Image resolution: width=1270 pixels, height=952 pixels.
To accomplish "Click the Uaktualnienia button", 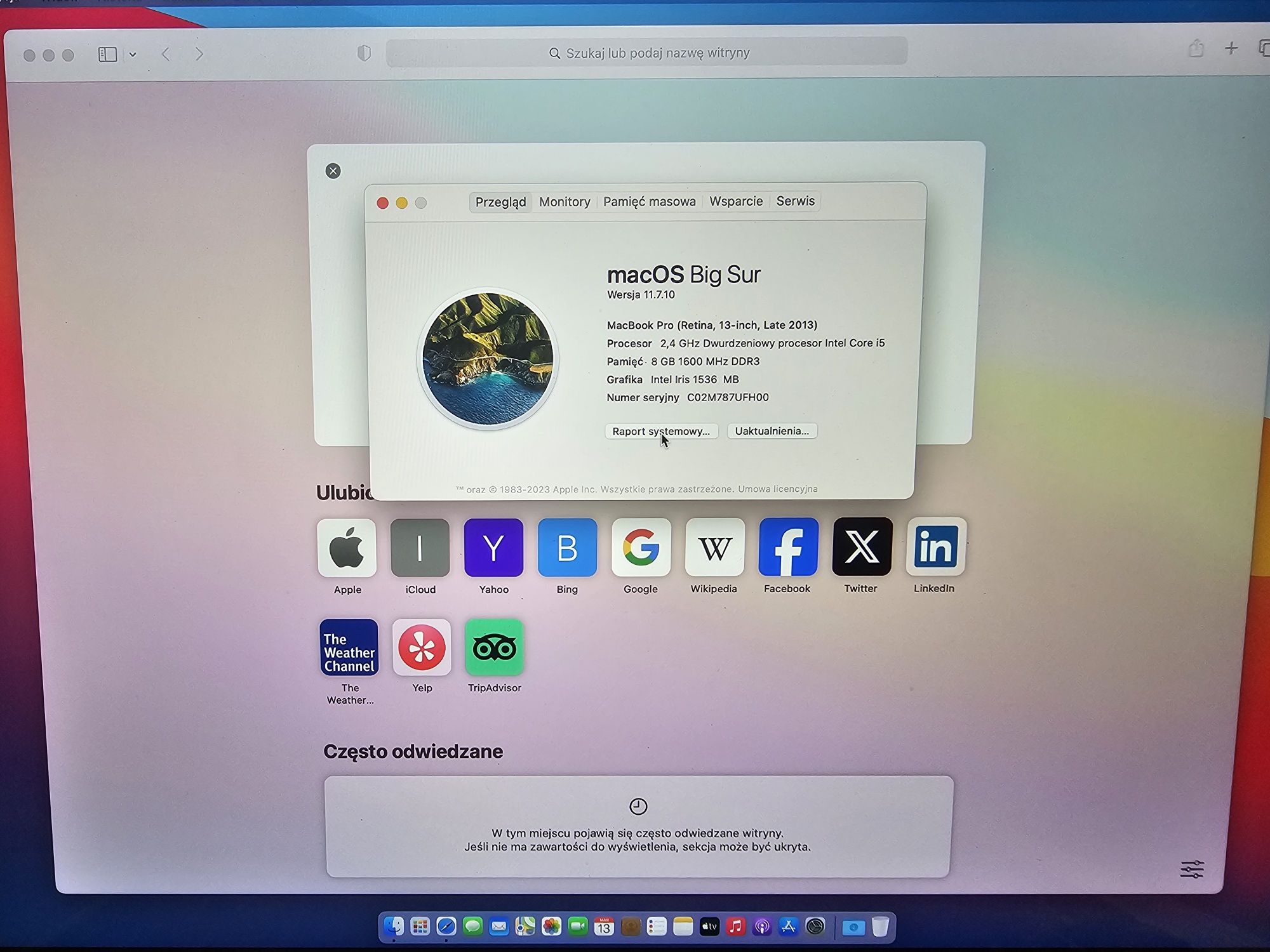I will [772, 430].
